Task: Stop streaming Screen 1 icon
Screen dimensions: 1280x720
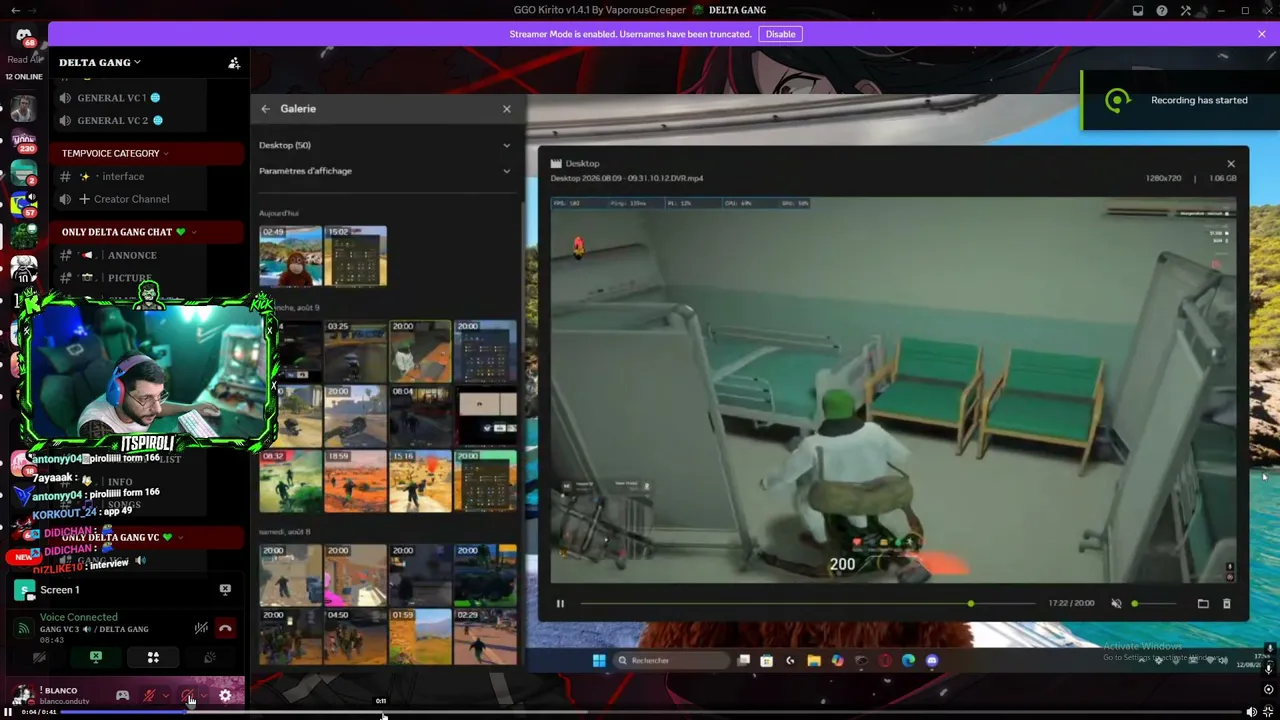Action: (225, 590)
